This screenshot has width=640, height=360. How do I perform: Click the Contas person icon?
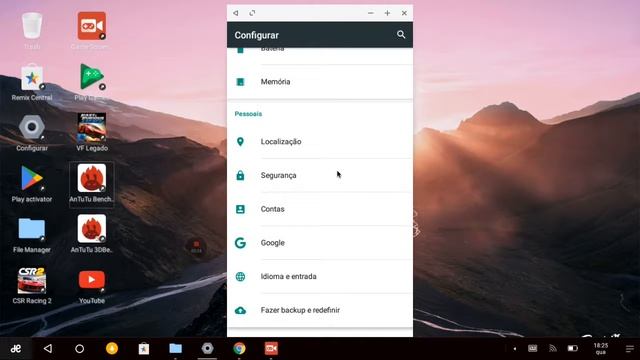point(240,209)
